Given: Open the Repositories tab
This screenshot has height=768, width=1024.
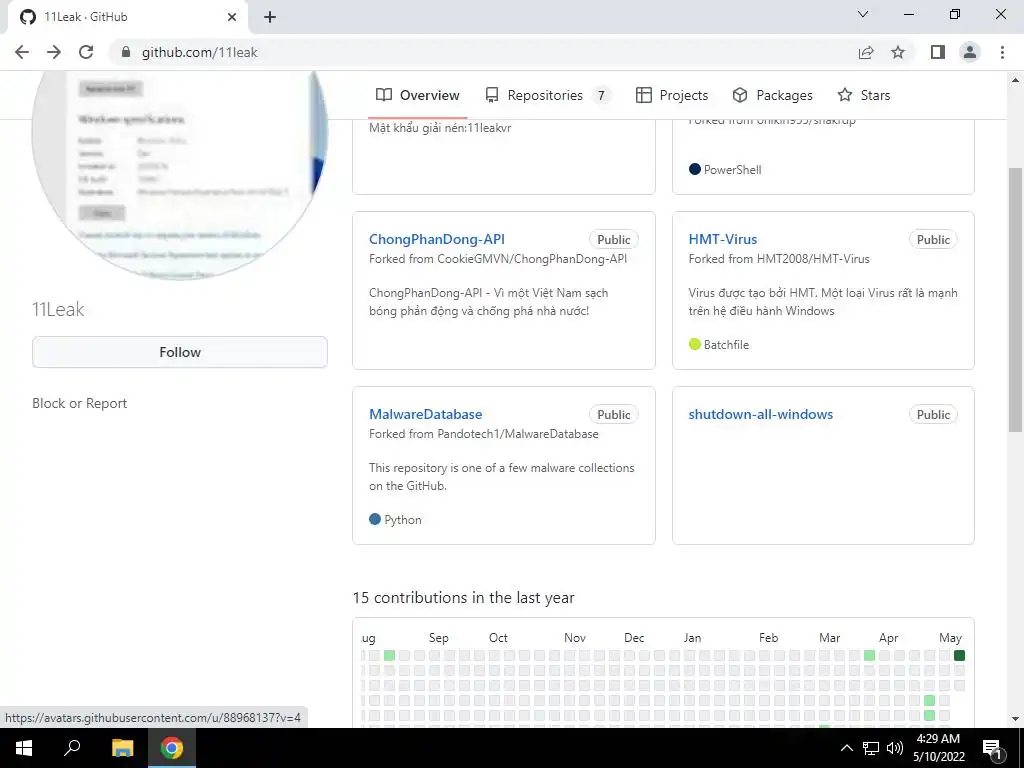Looking at the screenshot, I should tap(547, 95).
